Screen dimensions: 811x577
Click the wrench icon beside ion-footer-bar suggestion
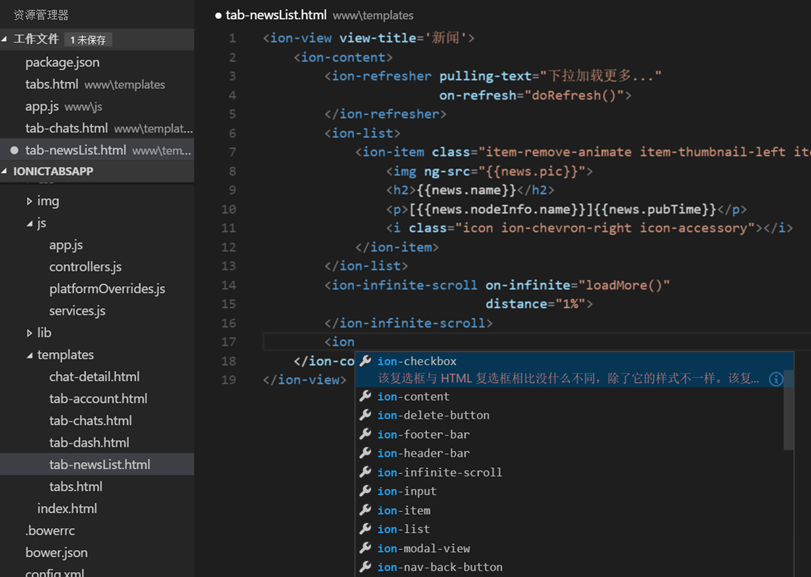(365, 434)
